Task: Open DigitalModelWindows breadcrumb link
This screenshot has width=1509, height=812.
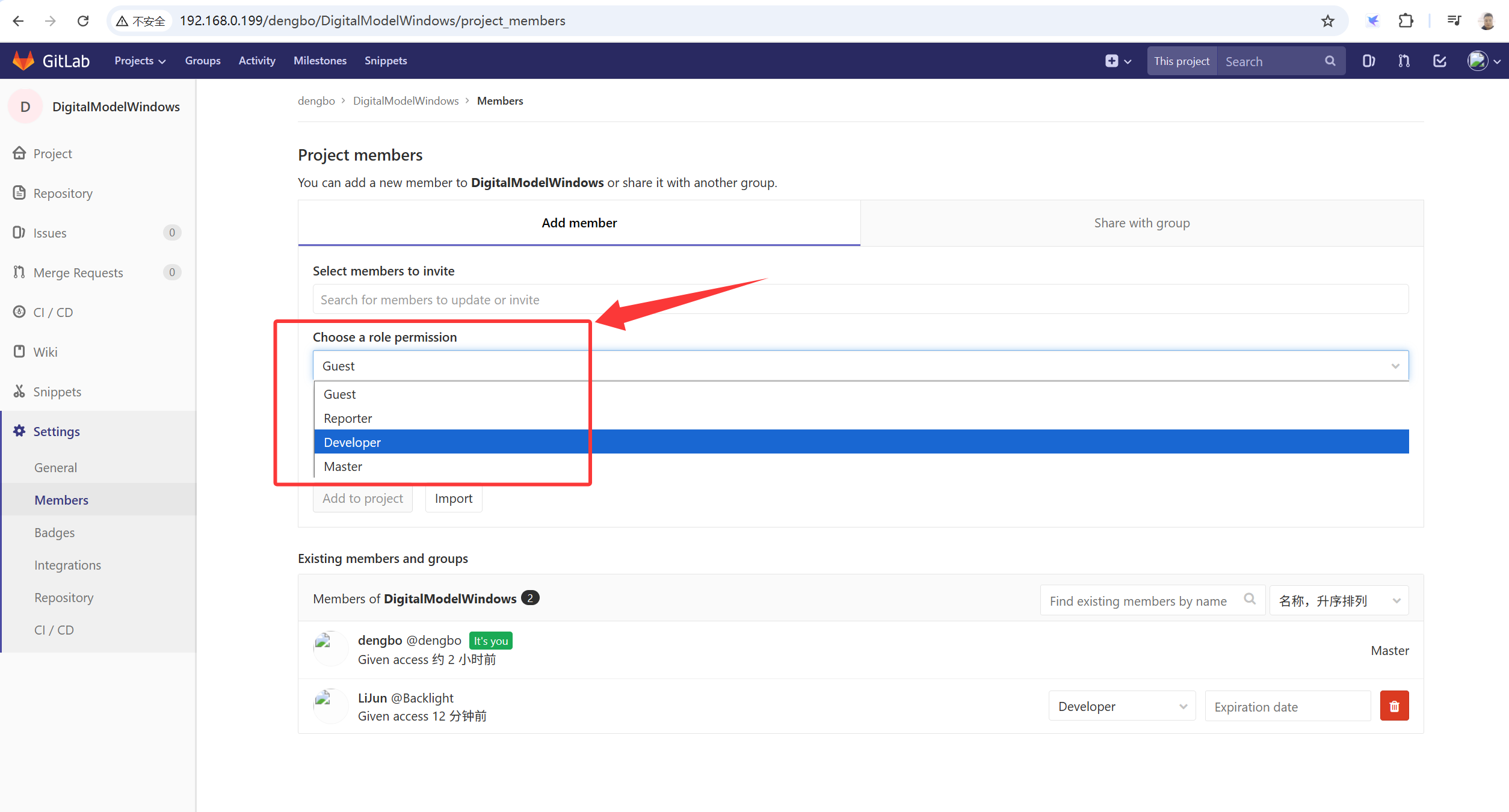Action: [x=406, y=101]
